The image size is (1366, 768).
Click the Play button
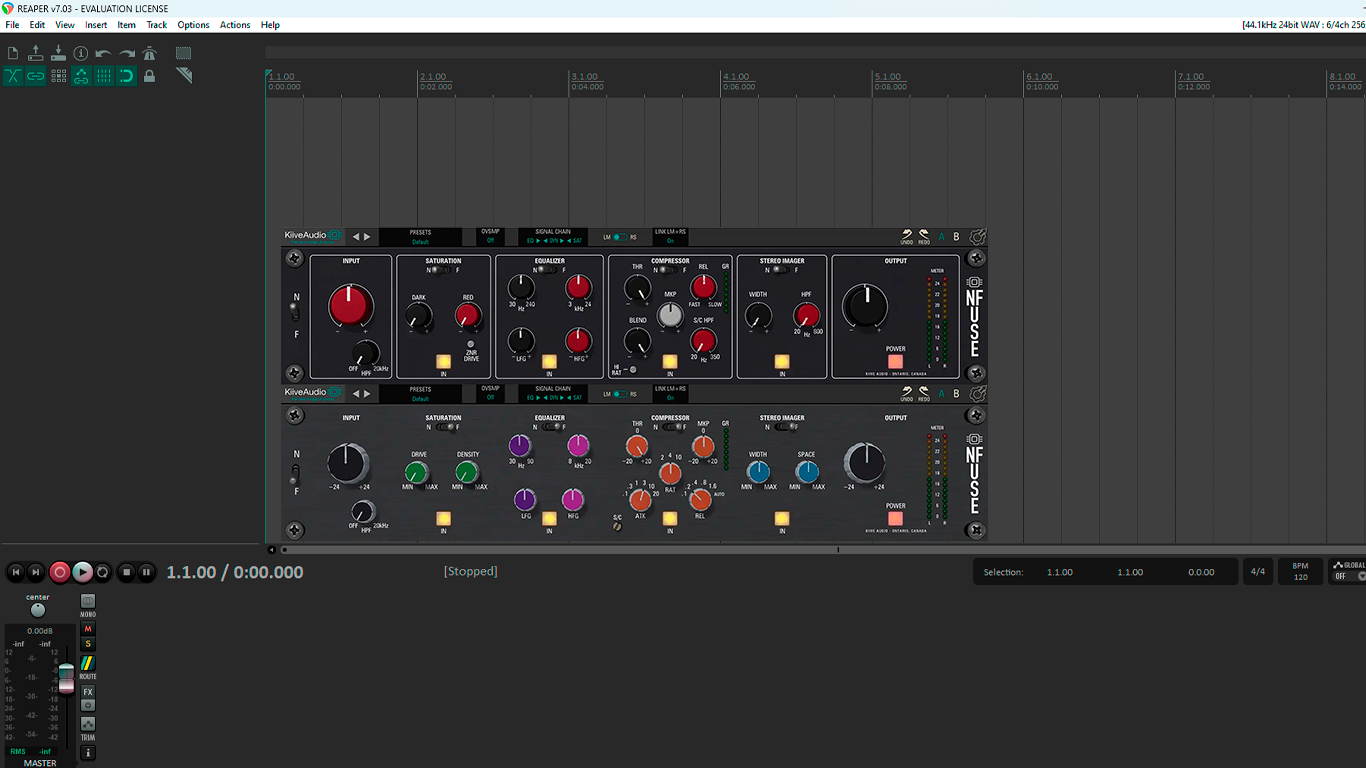(82, 572)
